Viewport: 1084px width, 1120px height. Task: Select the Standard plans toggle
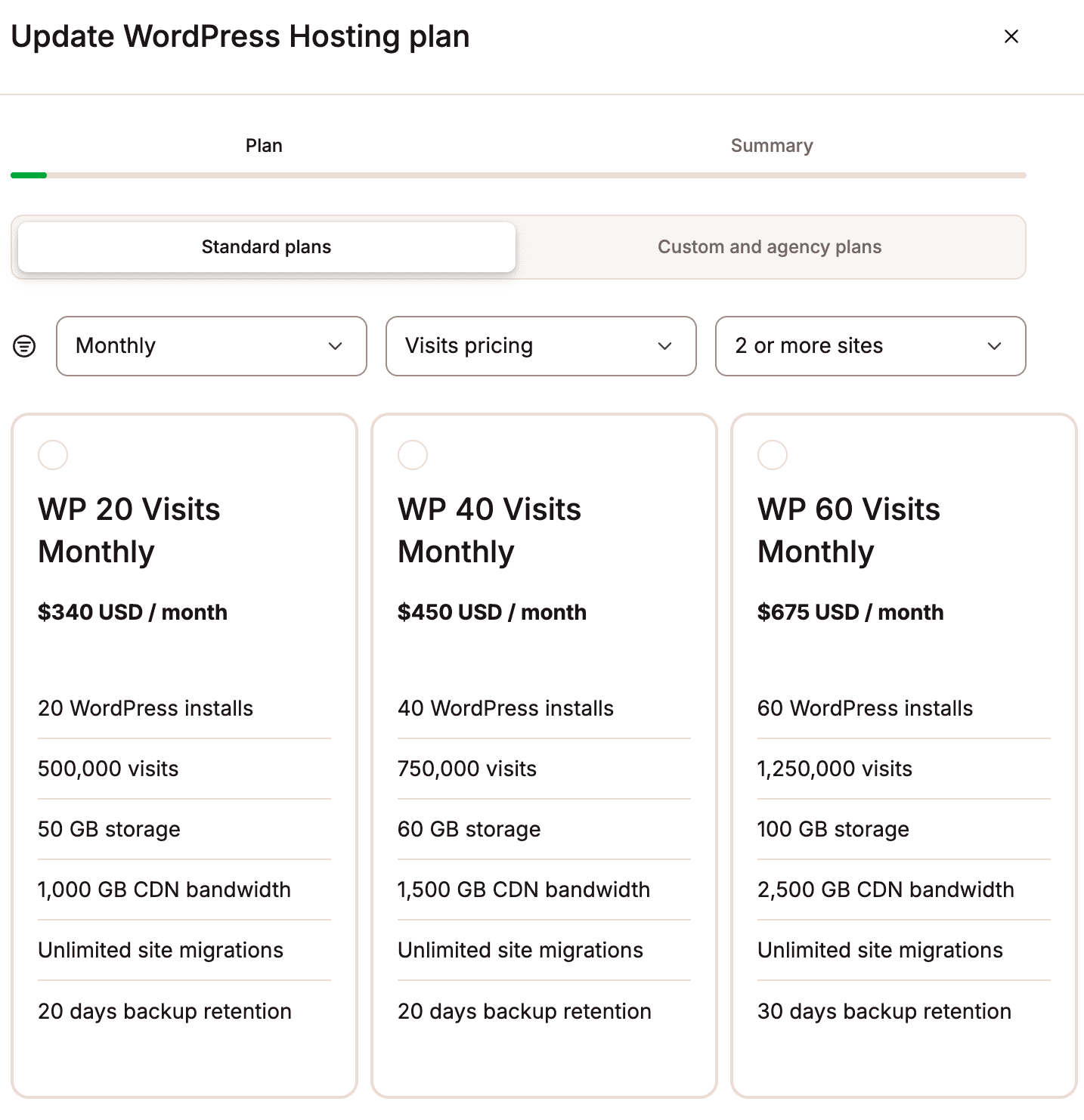(x=266, y=247)
